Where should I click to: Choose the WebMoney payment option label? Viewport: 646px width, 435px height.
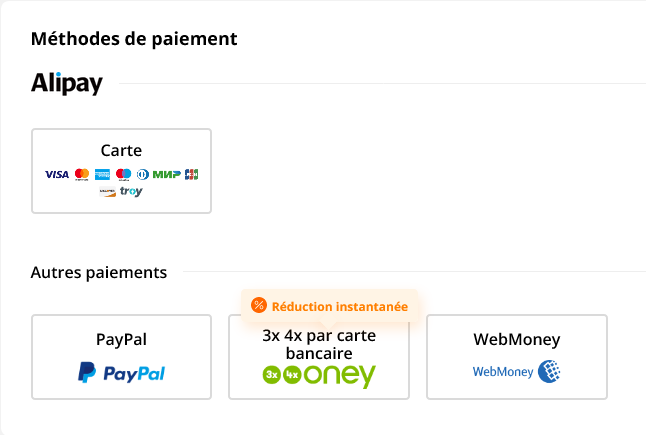[x=516, y=340]
